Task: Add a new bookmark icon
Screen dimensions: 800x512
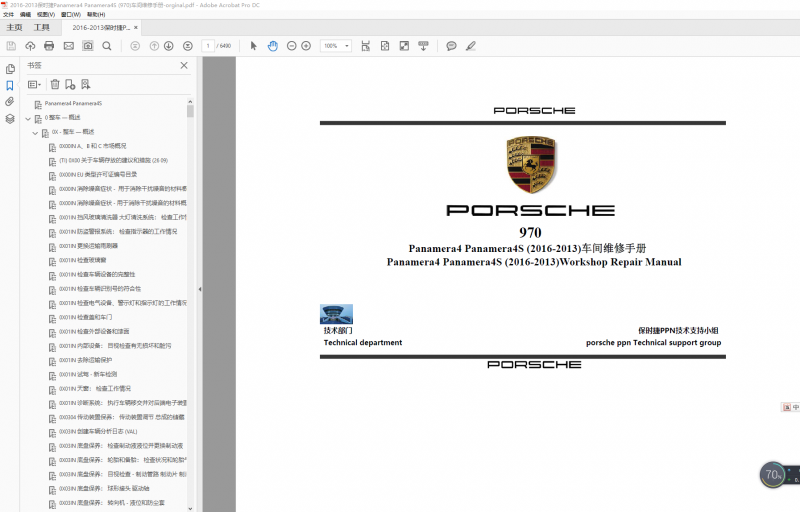Action: [70, 84]
